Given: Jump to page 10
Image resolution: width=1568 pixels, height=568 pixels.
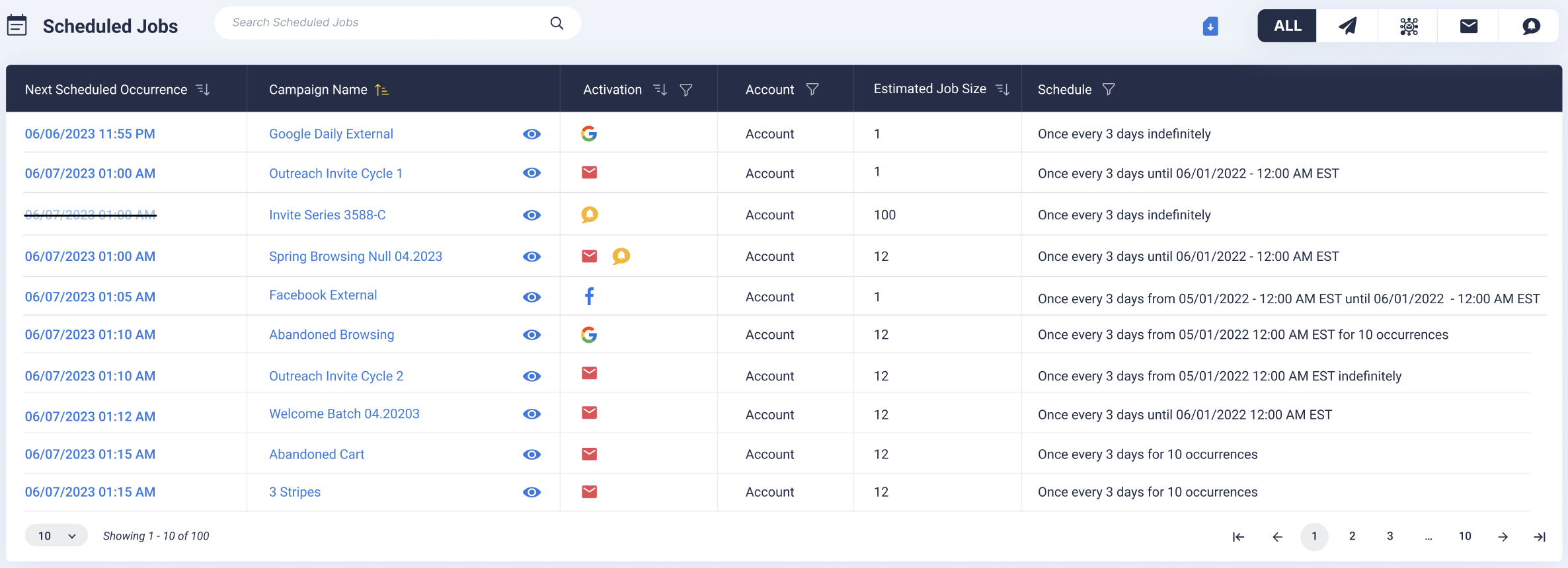Looking at the screenshot, I should [x=1465, y=536].
